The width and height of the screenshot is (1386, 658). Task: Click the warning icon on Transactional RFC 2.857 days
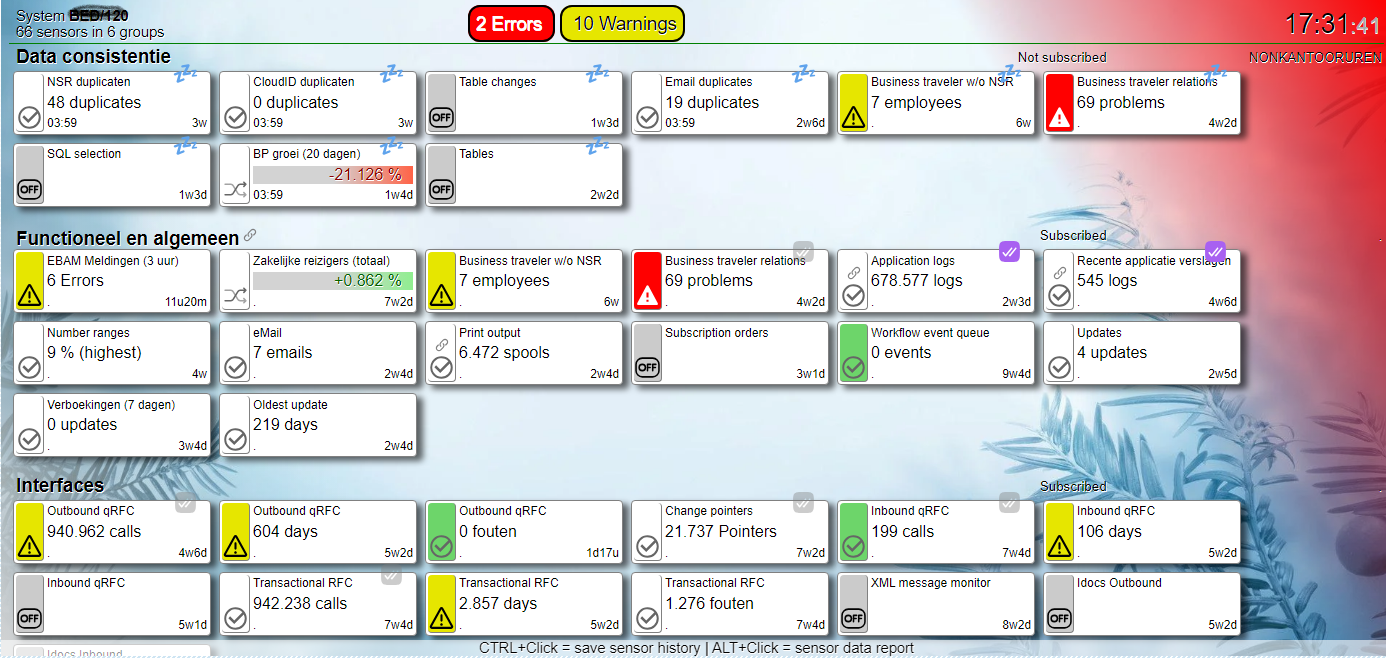[x=441, y=619]
